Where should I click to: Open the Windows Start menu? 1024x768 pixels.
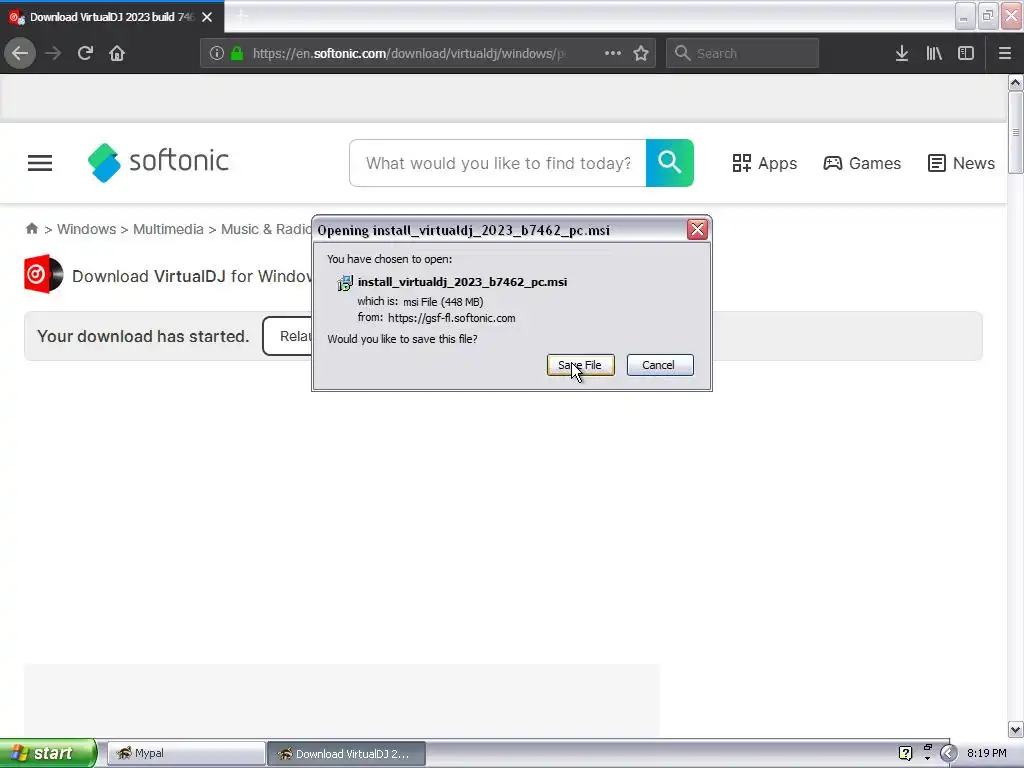(48, 753)
